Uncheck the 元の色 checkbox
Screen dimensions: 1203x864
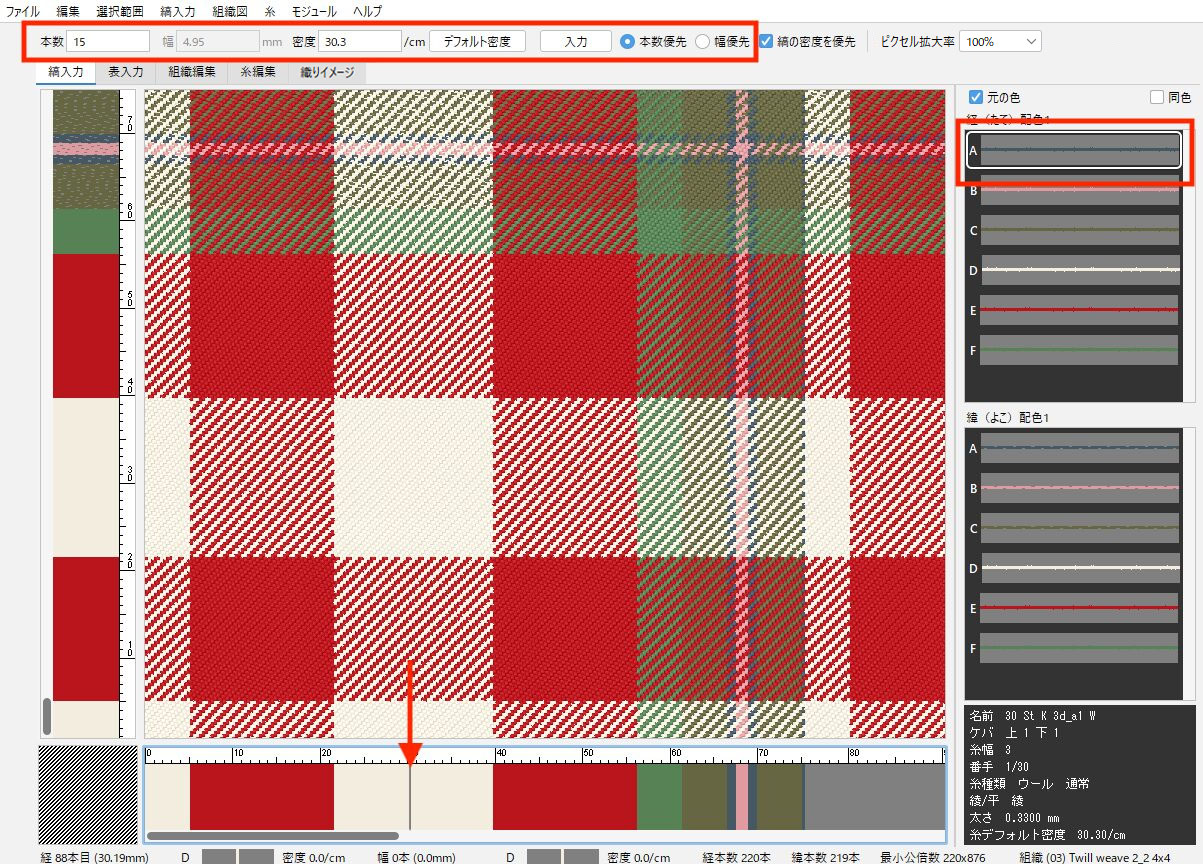(977, 97)
